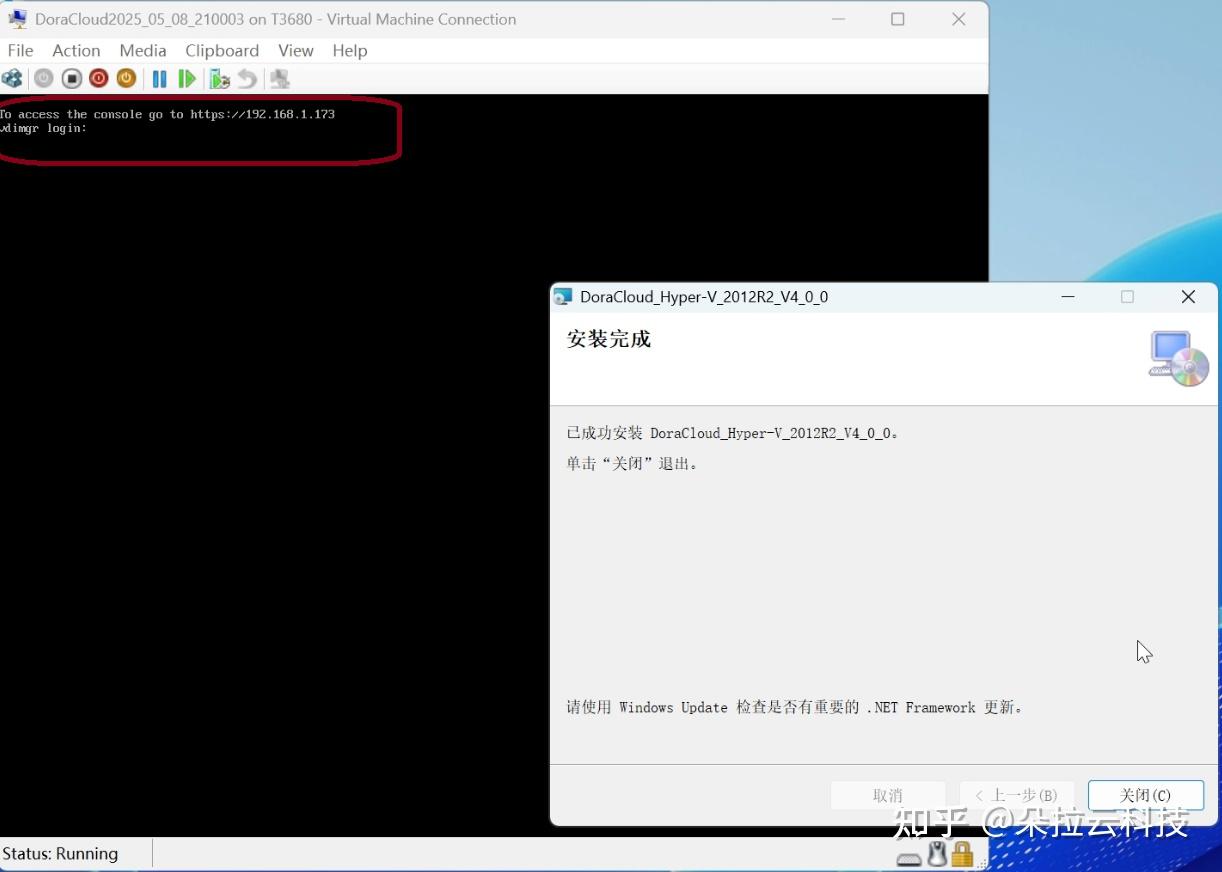Open the Action menu
The image size is (1222, 872).
pos(76,50)
